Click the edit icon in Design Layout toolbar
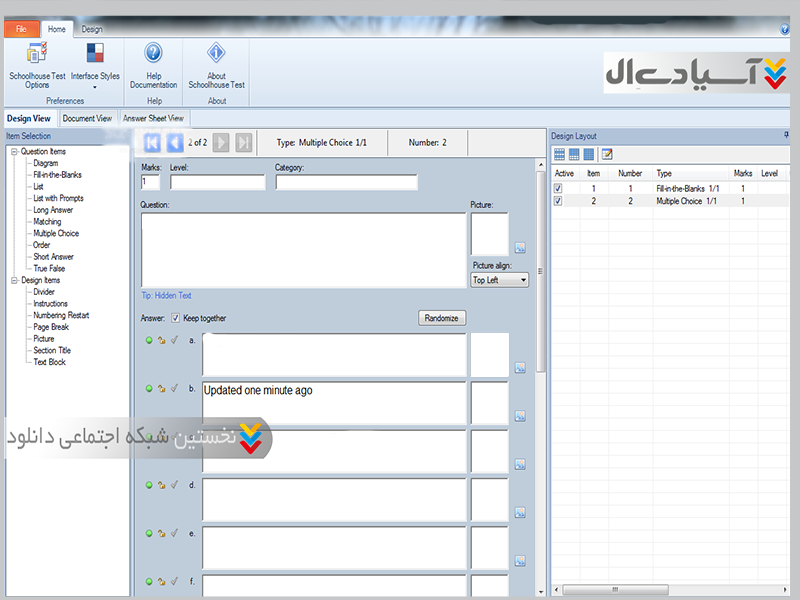 tap(606, 154)
